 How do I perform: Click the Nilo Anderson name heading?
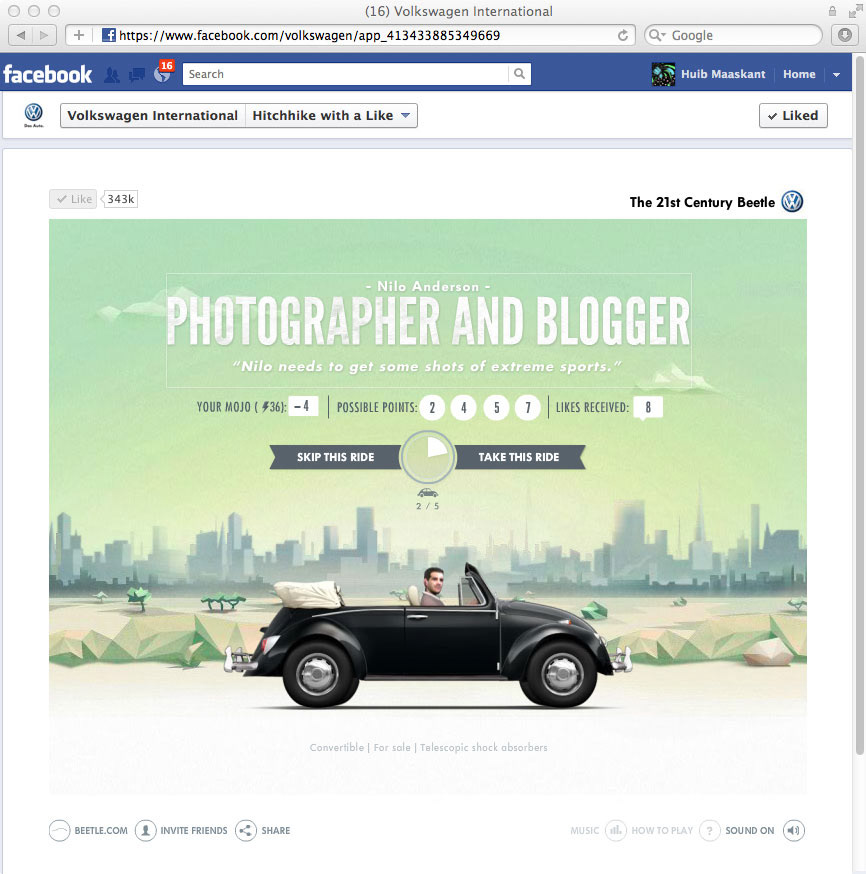[428, 287]
